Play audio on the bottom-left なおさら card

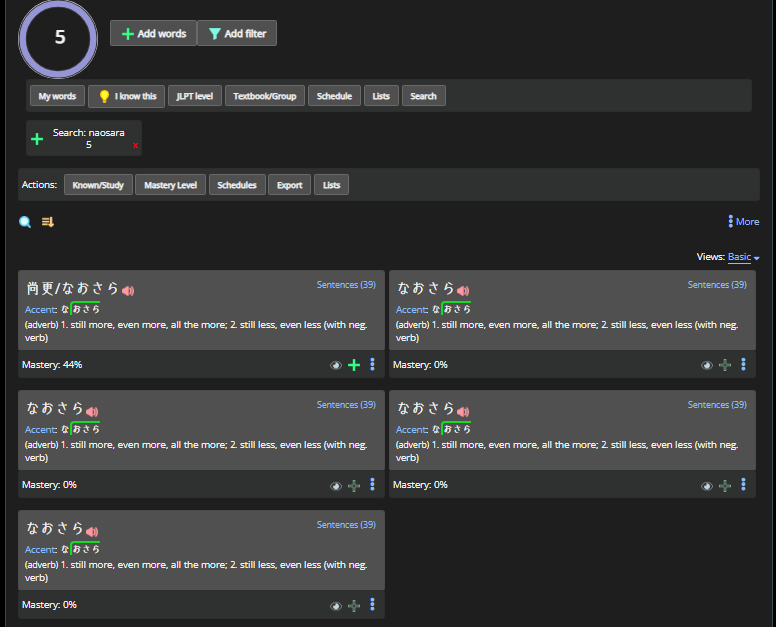click(x=92, y=531)
